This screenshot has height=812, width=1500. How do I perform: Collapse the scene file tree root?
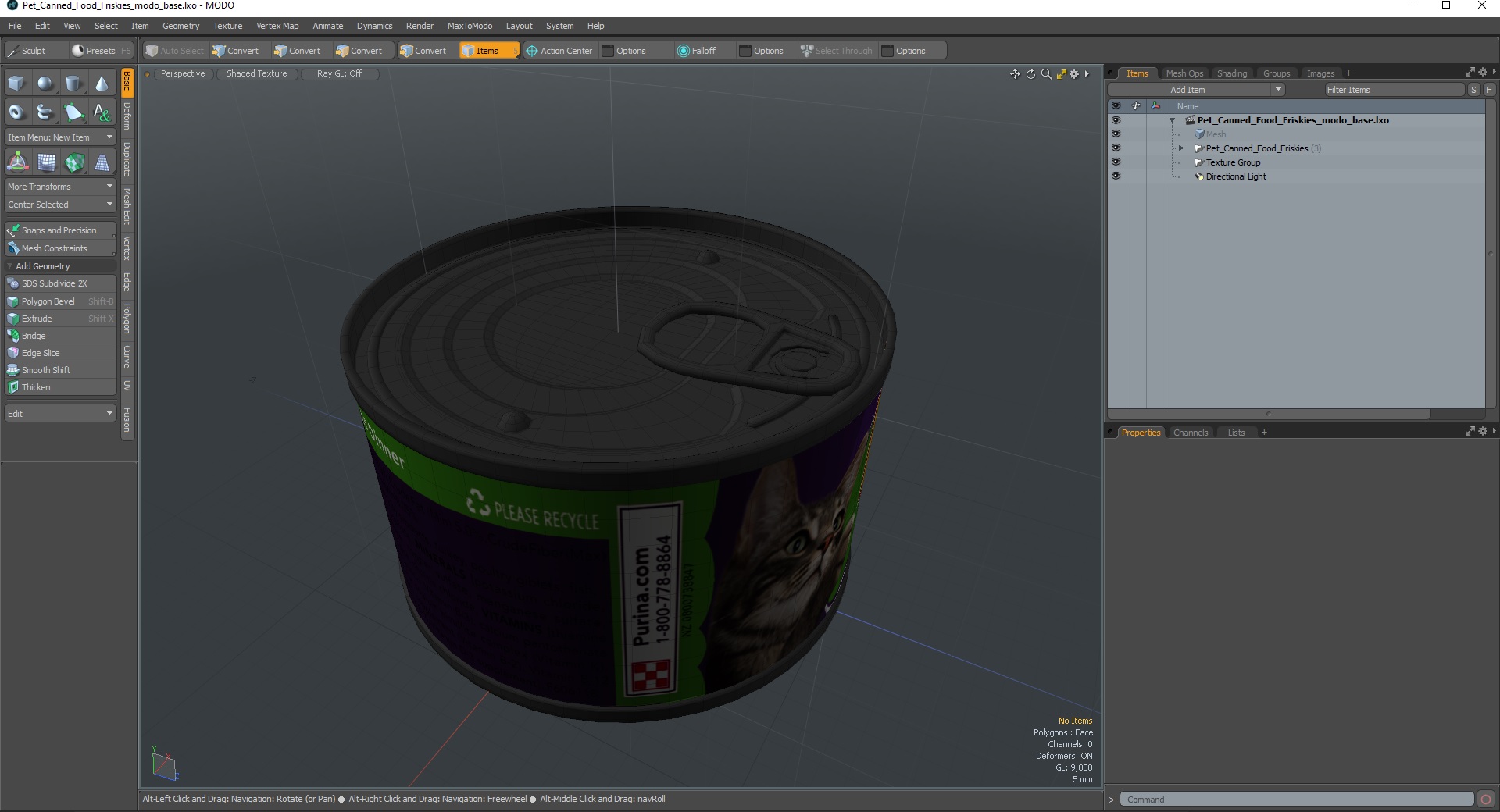pyautogui.click(x=1172, y=120)
